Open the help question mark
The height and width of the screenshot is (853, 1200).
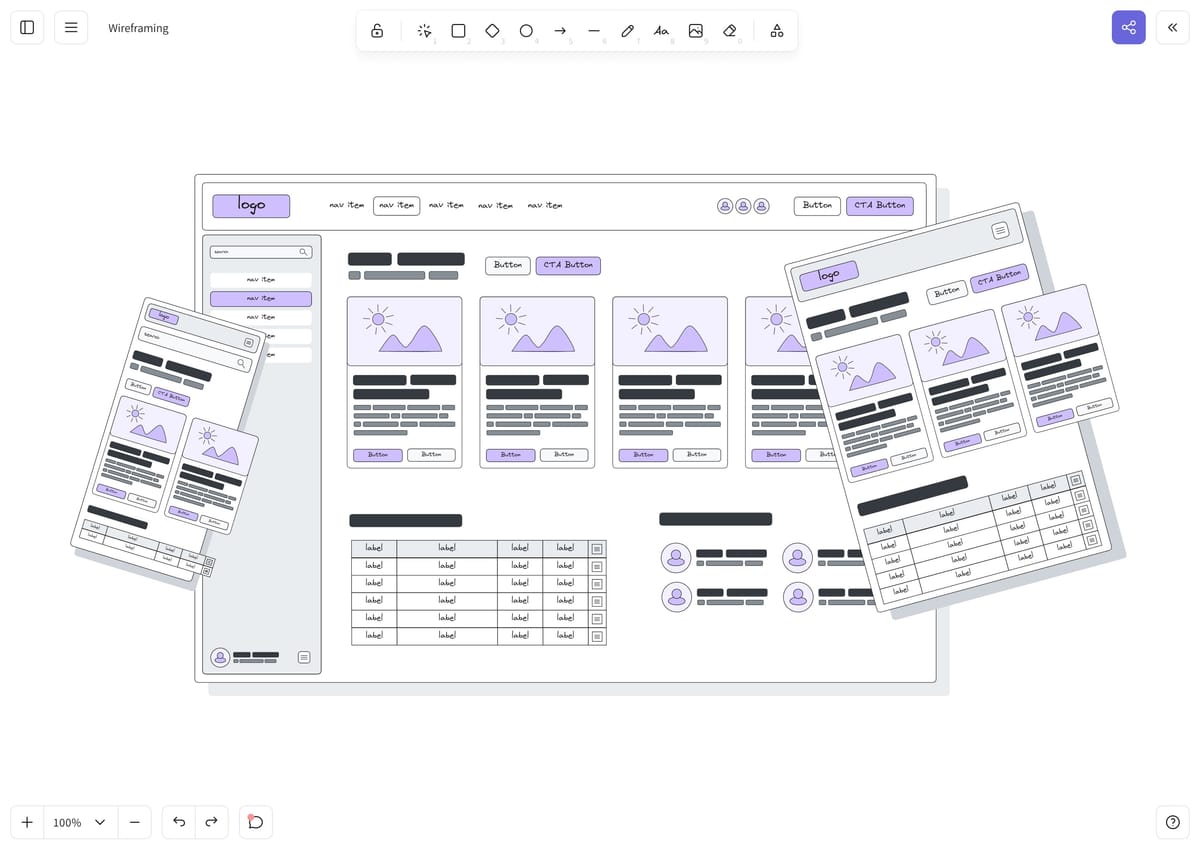click(1173, 822)
